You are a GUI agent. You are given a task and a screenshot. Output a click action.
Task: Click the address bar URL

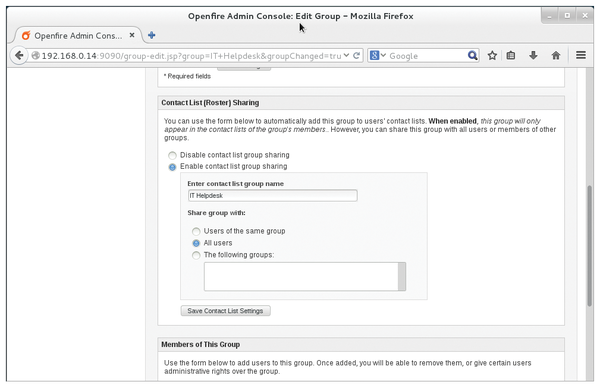point(191,56)
